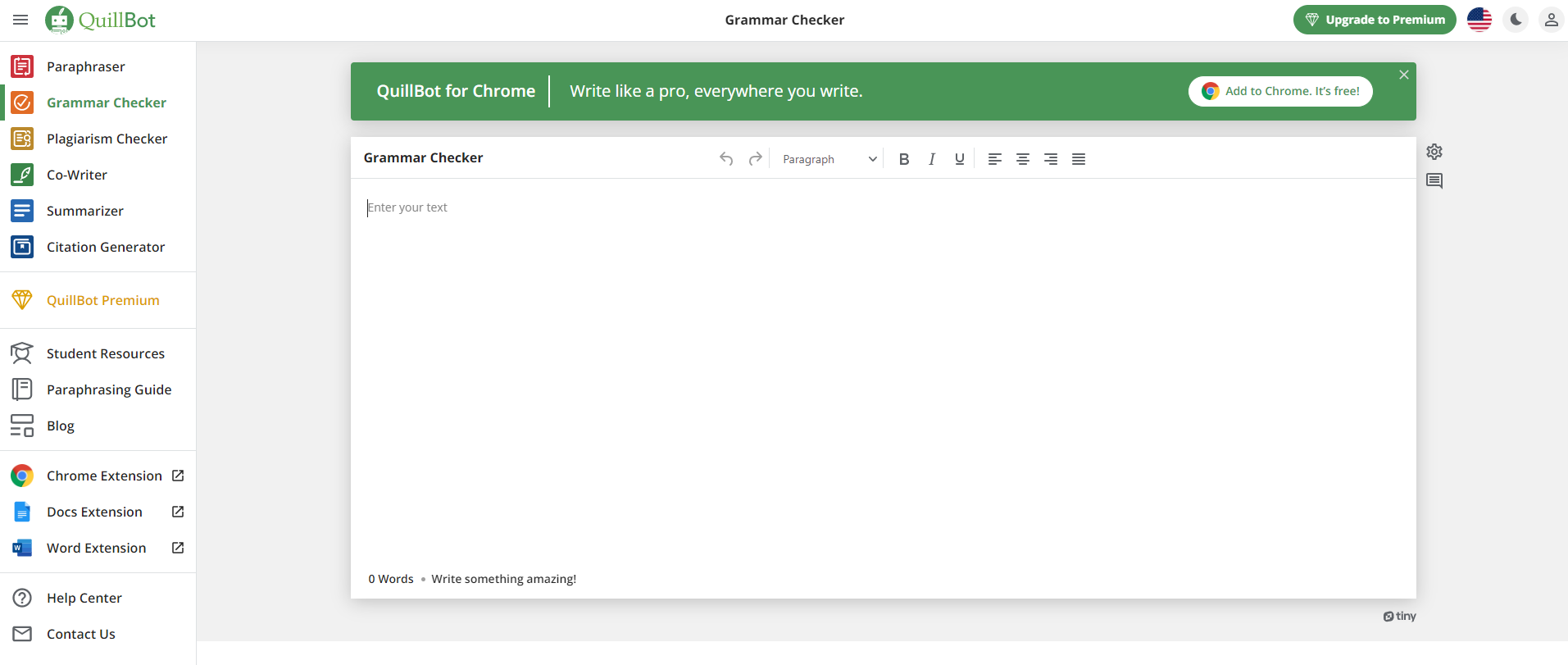Click the Plagiarism Checker icon
Screen dimensions: 1568x665
(22, 139)
